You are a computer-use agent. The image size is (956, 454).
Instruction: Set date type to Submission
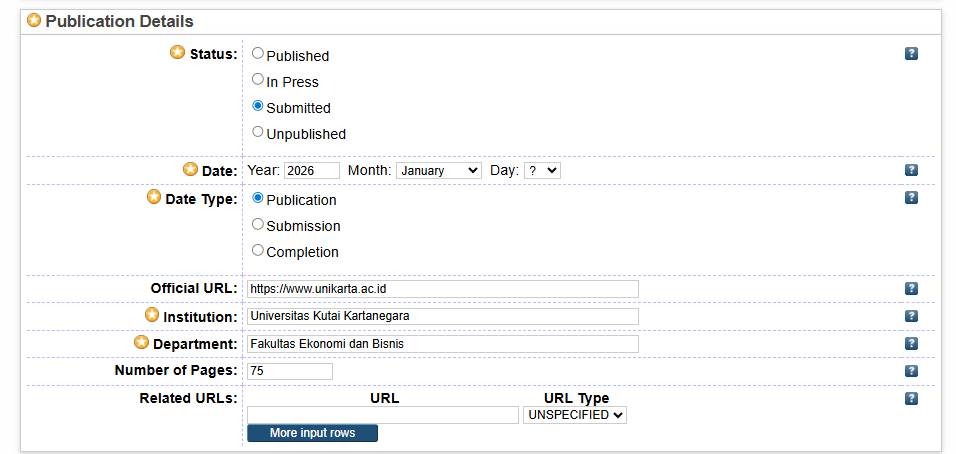point(258,225)
